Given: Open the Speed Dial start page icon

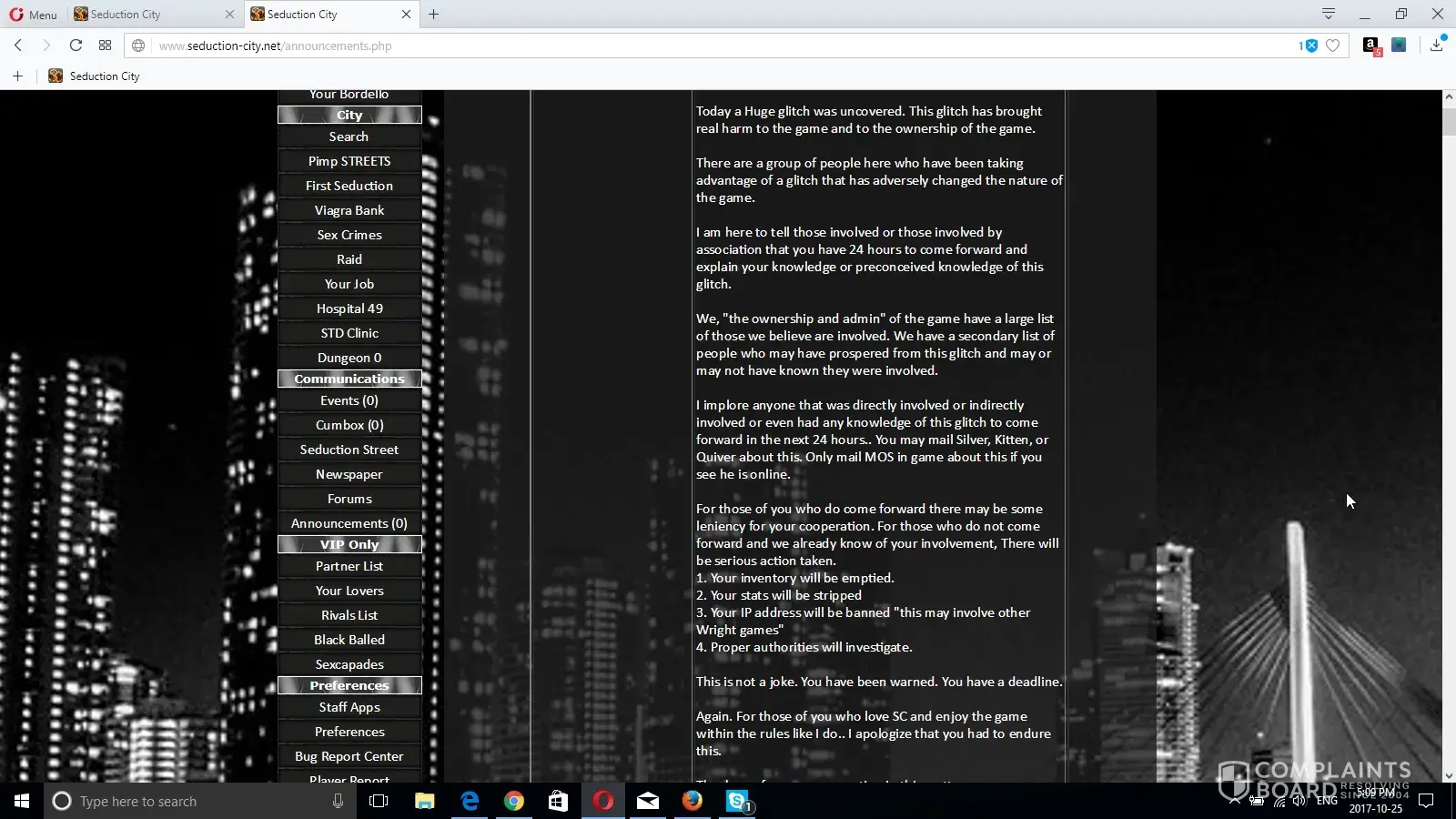Looking at the screenshot, I should 106,45.
